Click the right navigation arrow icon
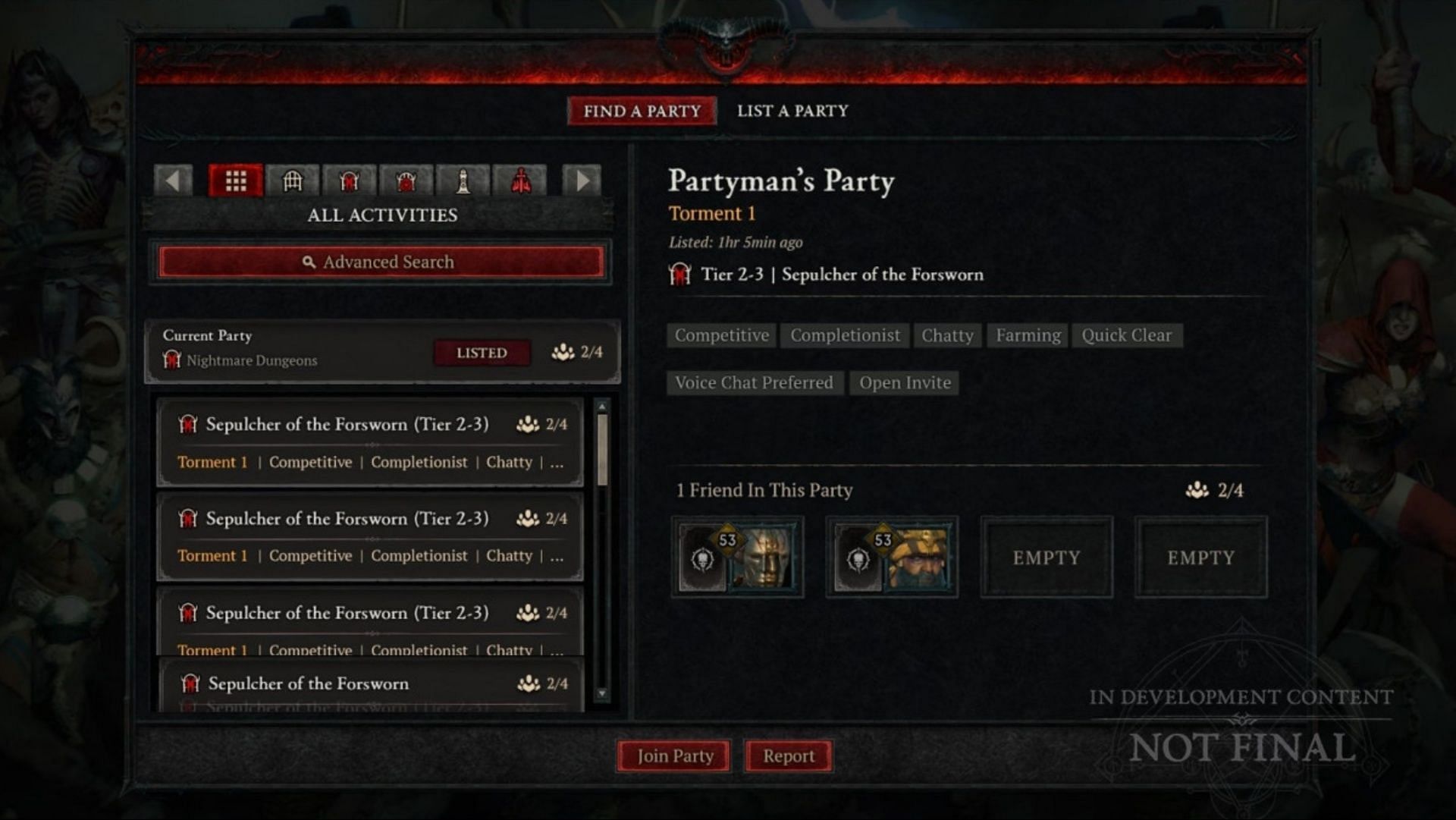The width and height of the screenshot is (1456, 820). pyautogui.click(x=582, y=180)
